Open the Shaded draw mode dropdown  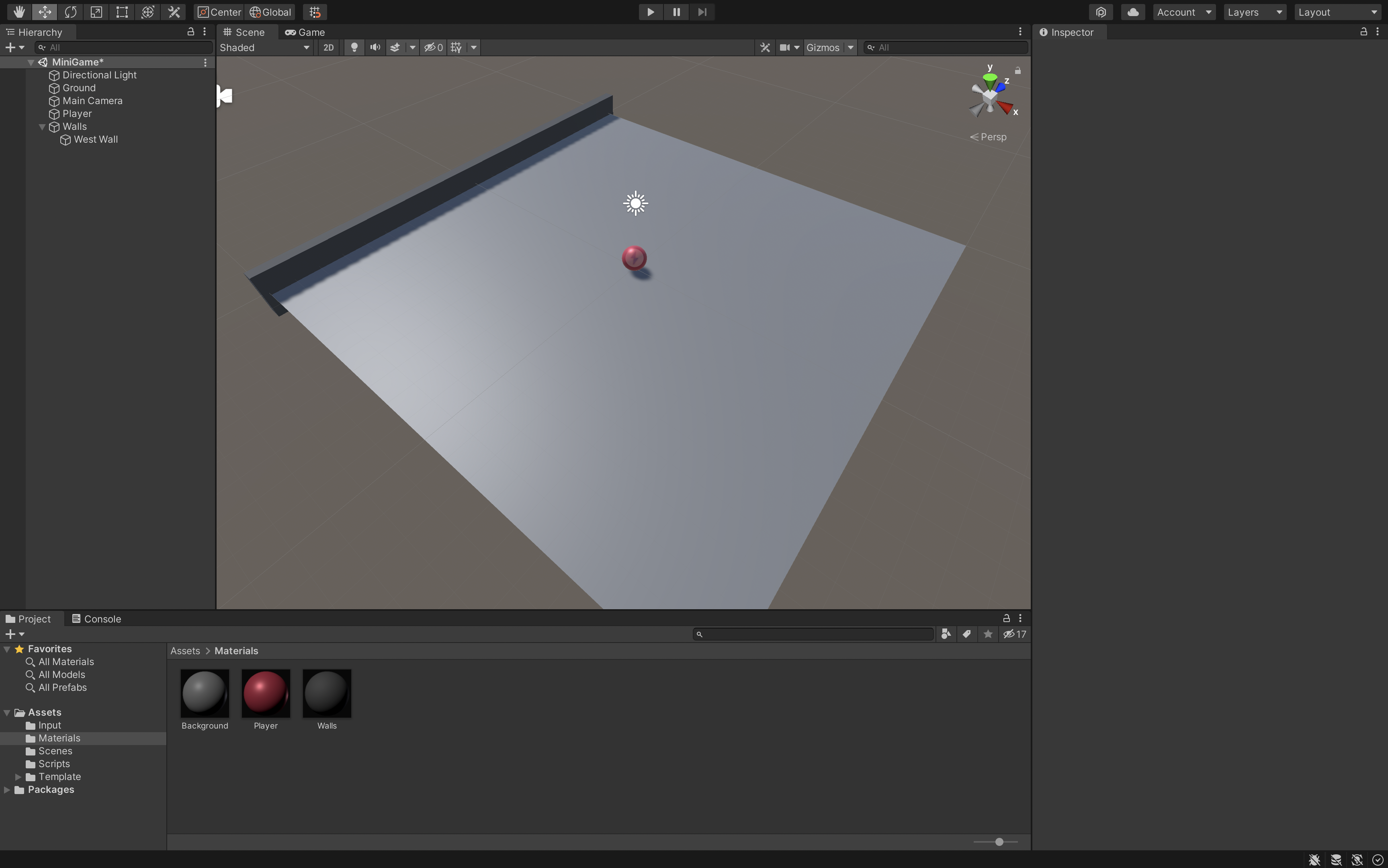coord(265,48)
